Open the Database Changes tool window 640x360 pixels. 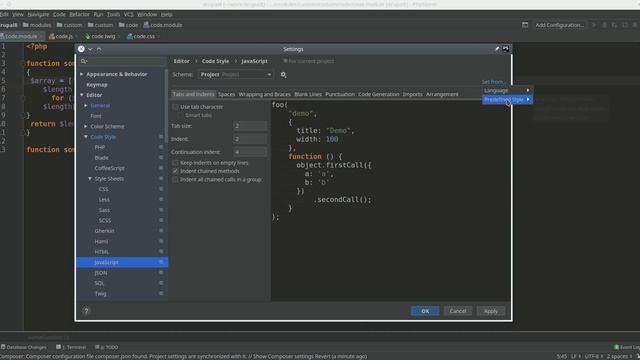tap(24, 347)
